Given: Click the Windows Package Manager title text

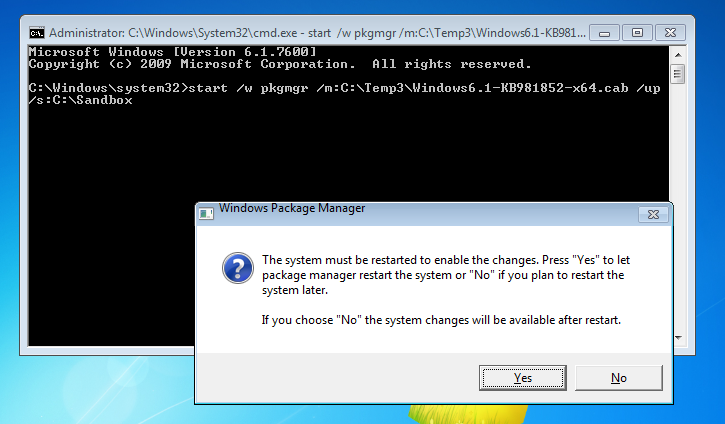Looking at the screenshot, I should pyautogui.click(x=292, y=208).
